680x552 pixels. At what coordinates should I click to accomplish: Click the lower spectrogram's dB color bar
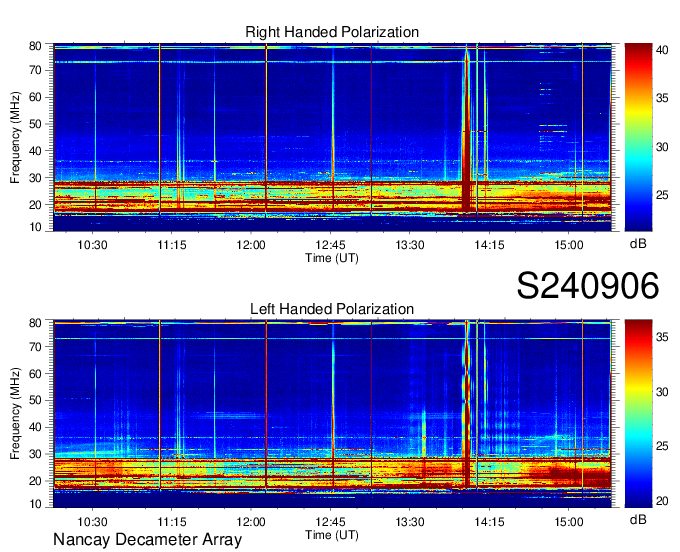coord(638,414)
